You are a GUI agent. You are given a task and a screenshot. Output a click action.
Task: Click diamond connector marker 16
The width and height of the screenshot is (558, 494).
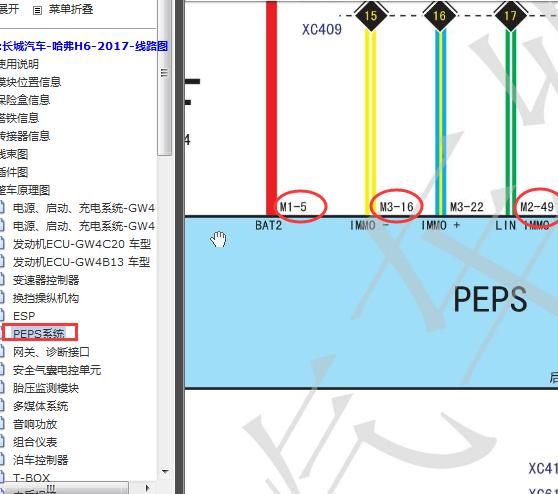tap(440, 15)
